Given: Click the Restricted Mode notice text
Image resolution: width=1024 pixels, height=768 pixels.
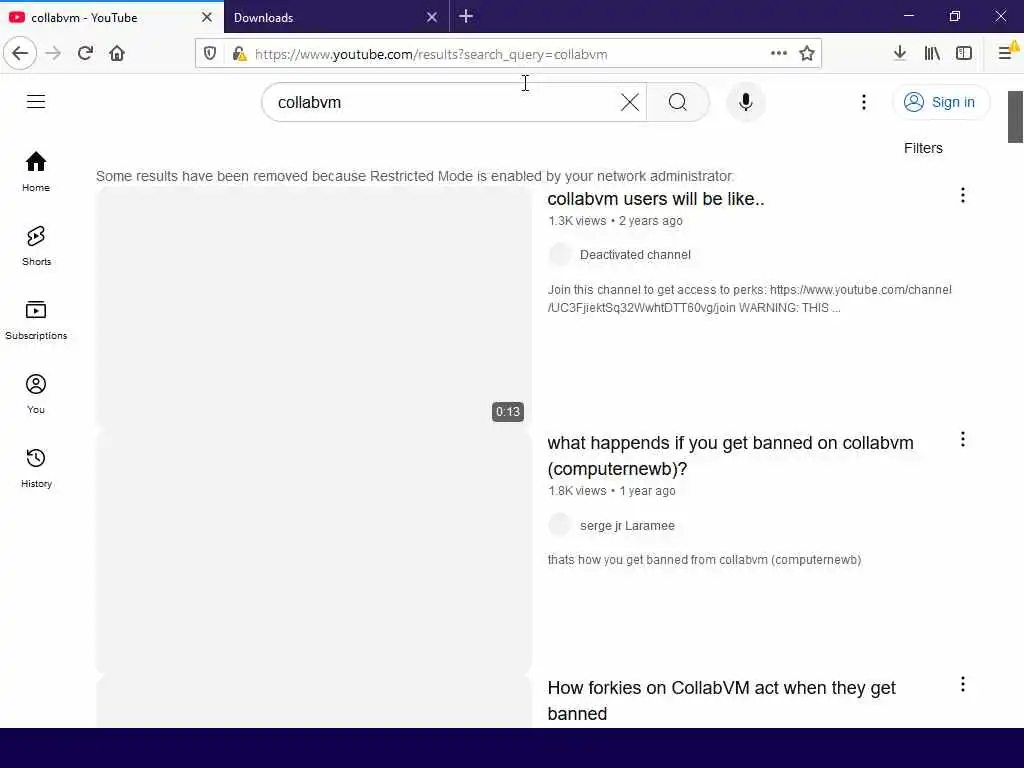Looking at the screenshot, I should click(x=415, y=176).
